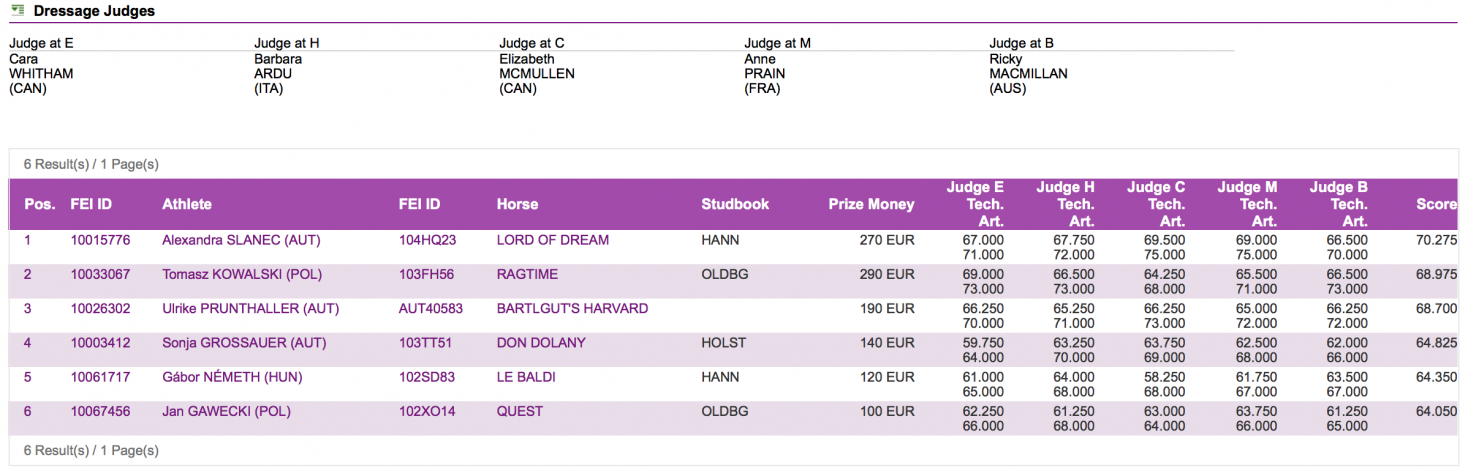Viewport: 1468px width, 471px height.
Task: Open the QUEST horse link
Action: point(520,411)
